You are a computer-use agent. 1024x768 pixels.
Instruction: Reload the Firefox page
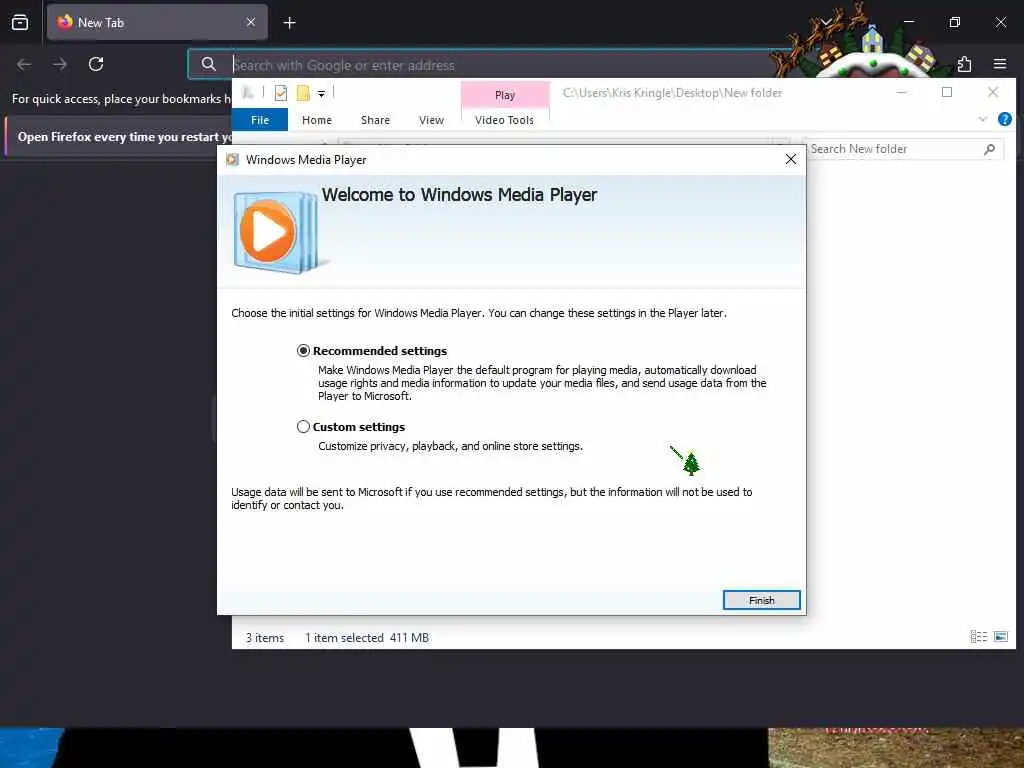96,64
